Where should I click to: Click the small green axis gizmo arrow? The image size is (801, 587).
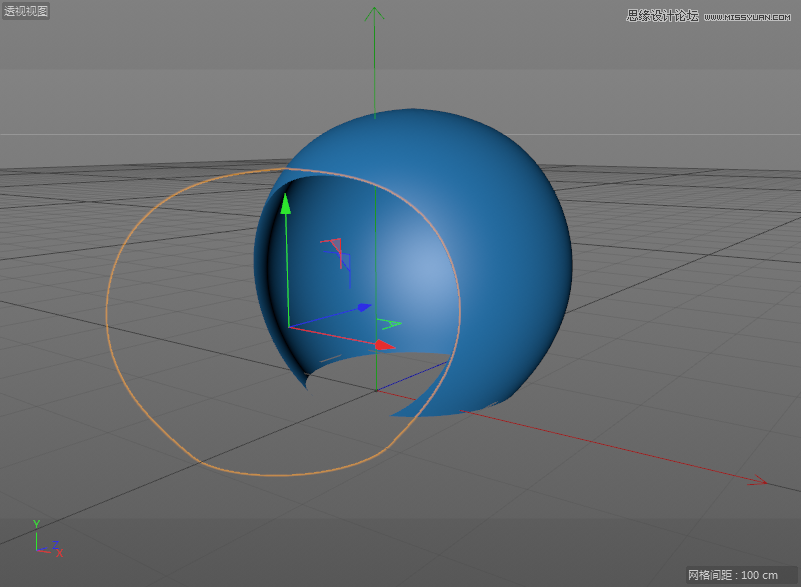click(x=388, y=322)
